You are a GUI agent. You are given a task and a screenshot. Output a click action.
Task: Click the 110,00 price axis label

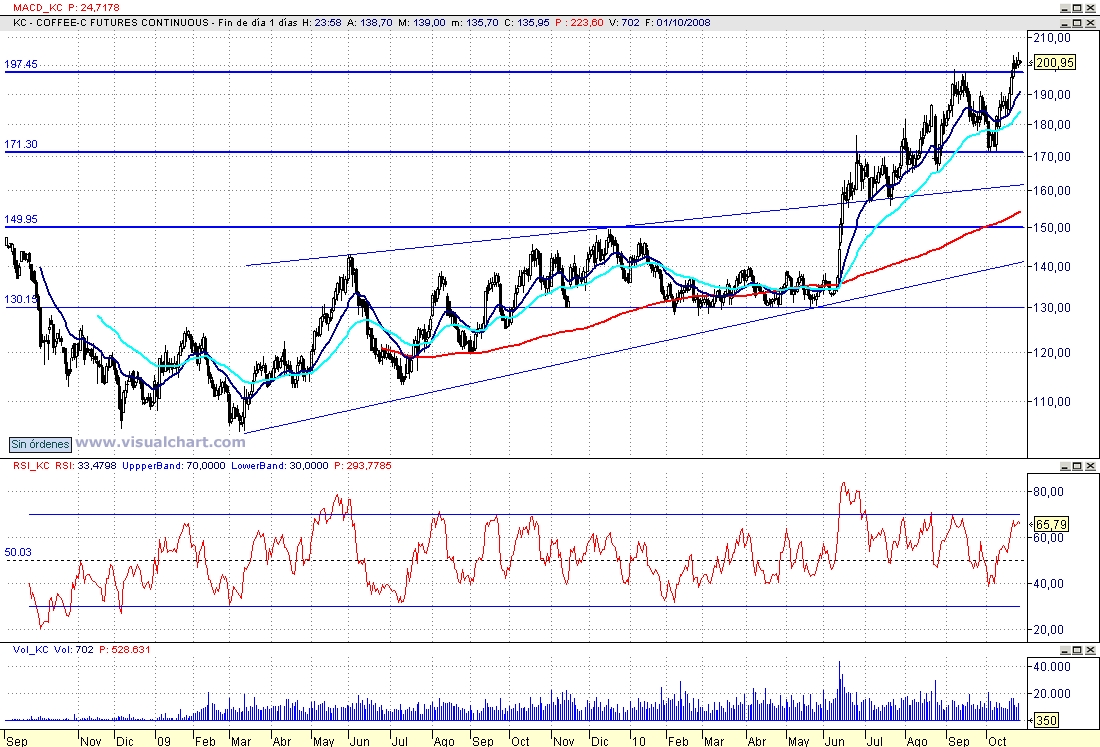pyautogui.click(x=1053, y=402)
